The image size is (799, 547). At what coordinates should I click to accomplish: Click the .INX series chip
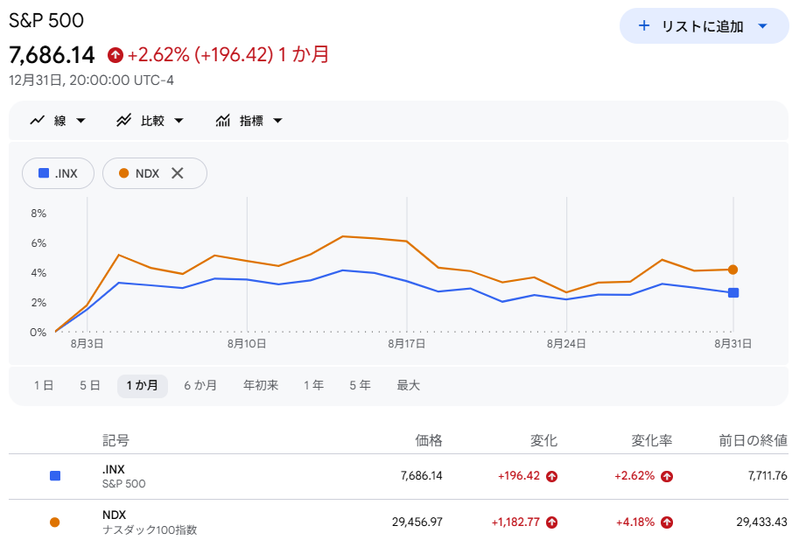pos(58,173)
